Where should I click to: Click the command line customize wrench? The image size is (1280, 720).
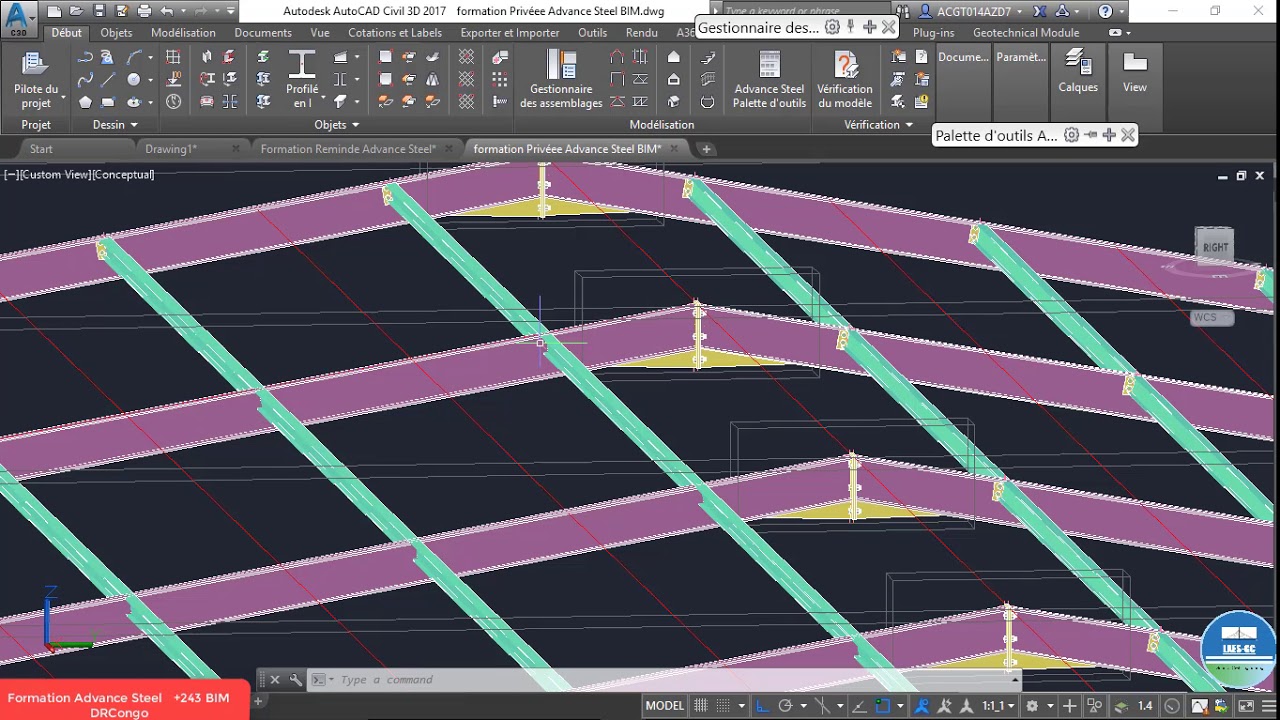click(x=295, y=680)
